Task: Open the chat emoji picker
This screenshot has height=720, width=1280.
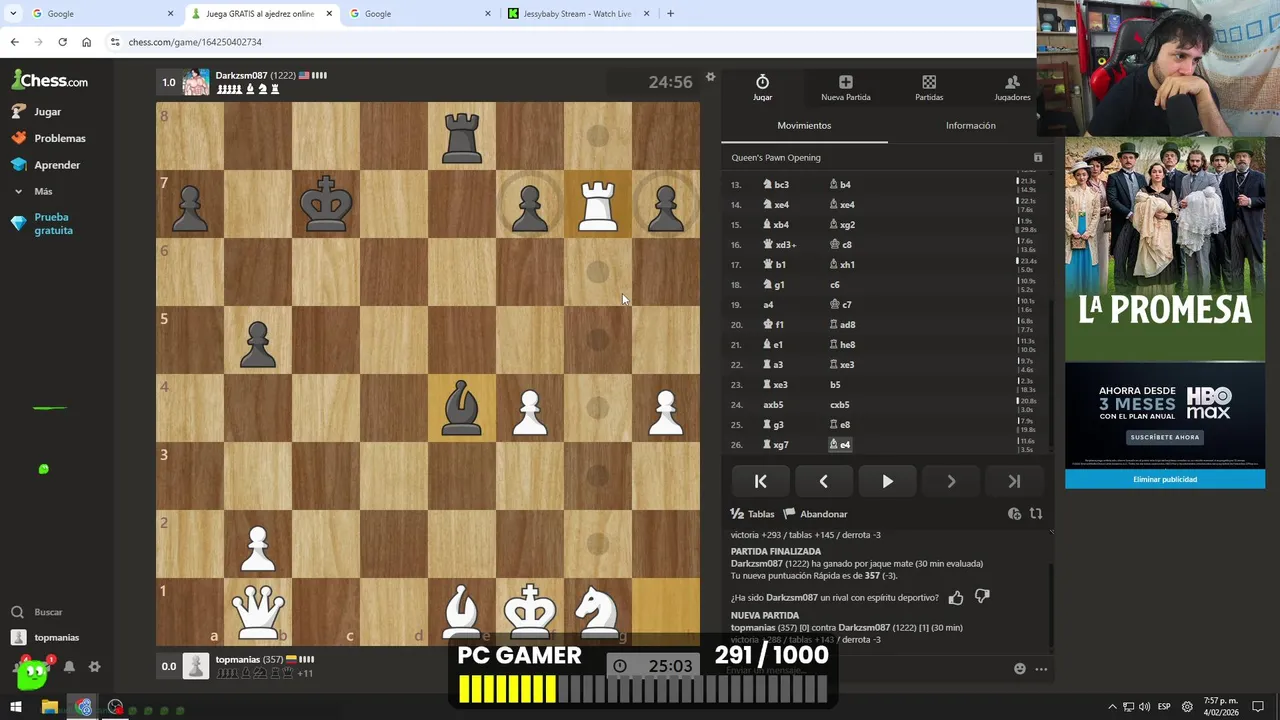Action: 1019,669
